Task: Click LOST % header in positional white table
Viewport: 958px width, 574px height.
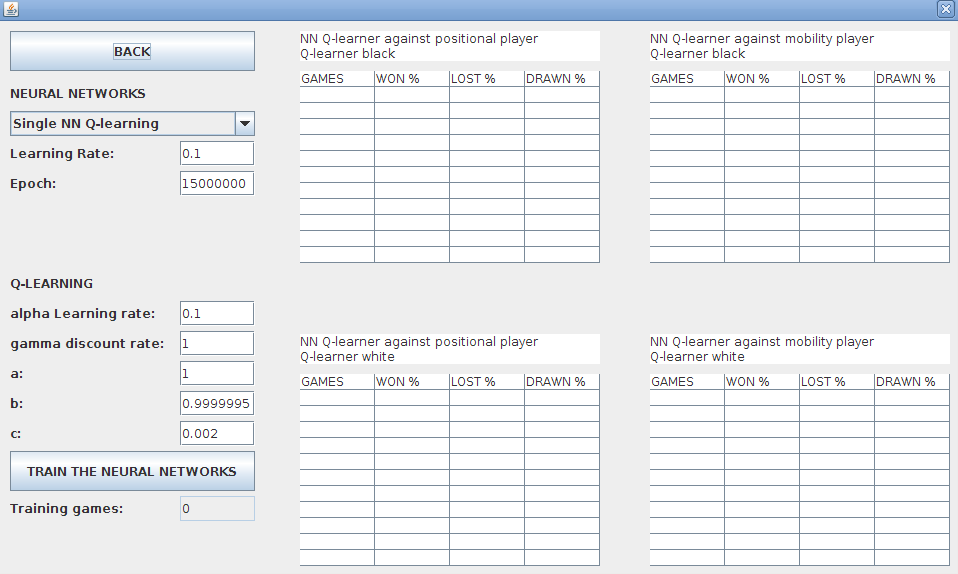Action: [487, 382]
